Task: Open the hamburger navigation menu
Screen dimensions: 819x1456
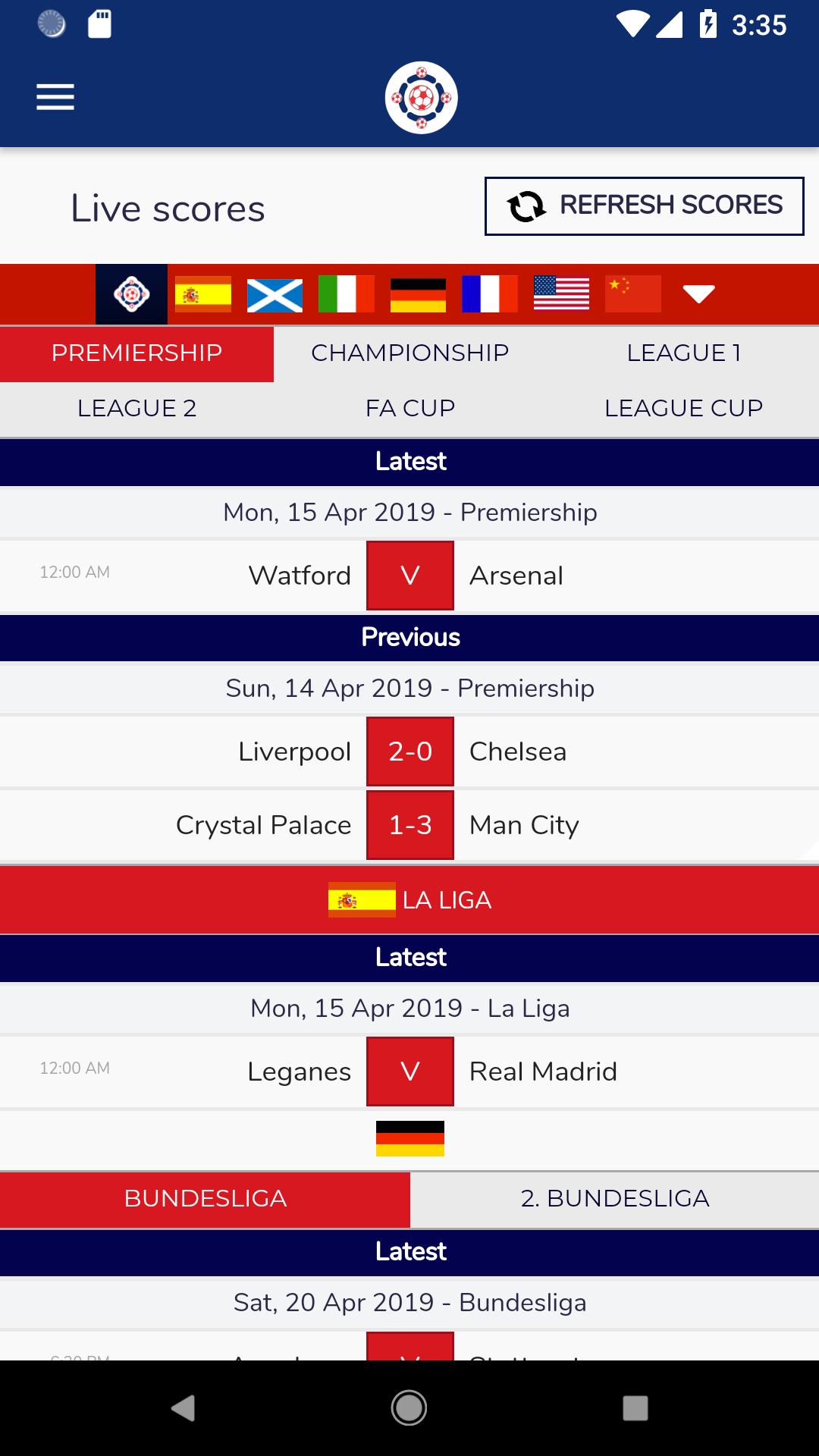Action: click(x=55, y=97)
